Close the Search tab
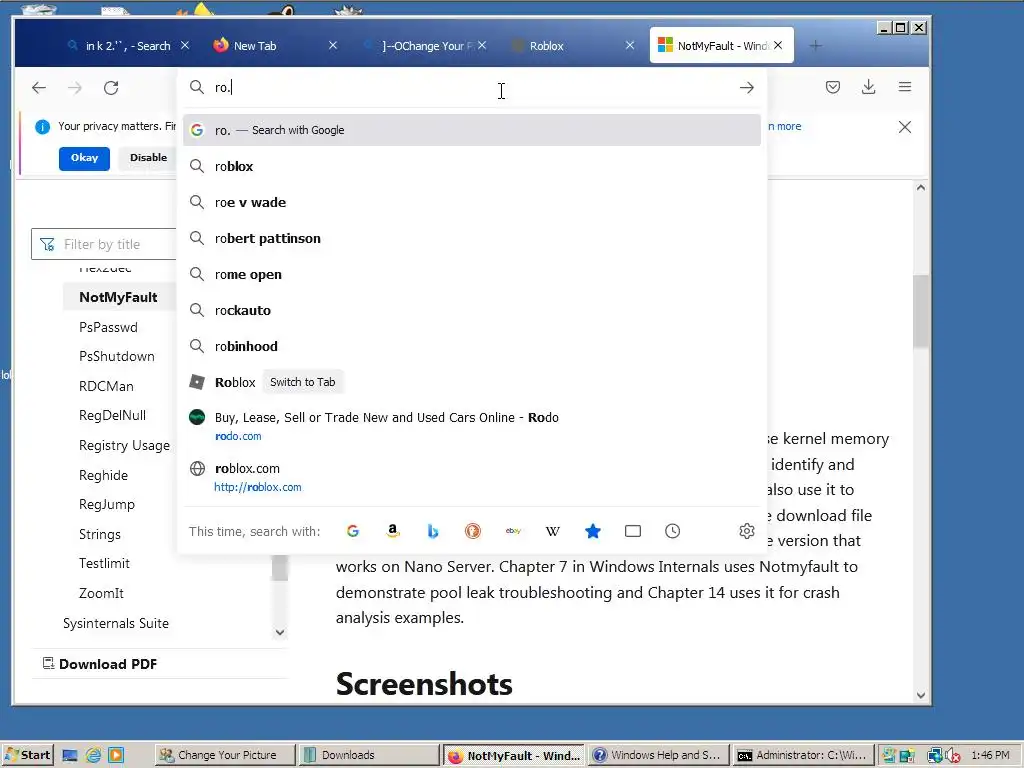 [x=185, y=46]
